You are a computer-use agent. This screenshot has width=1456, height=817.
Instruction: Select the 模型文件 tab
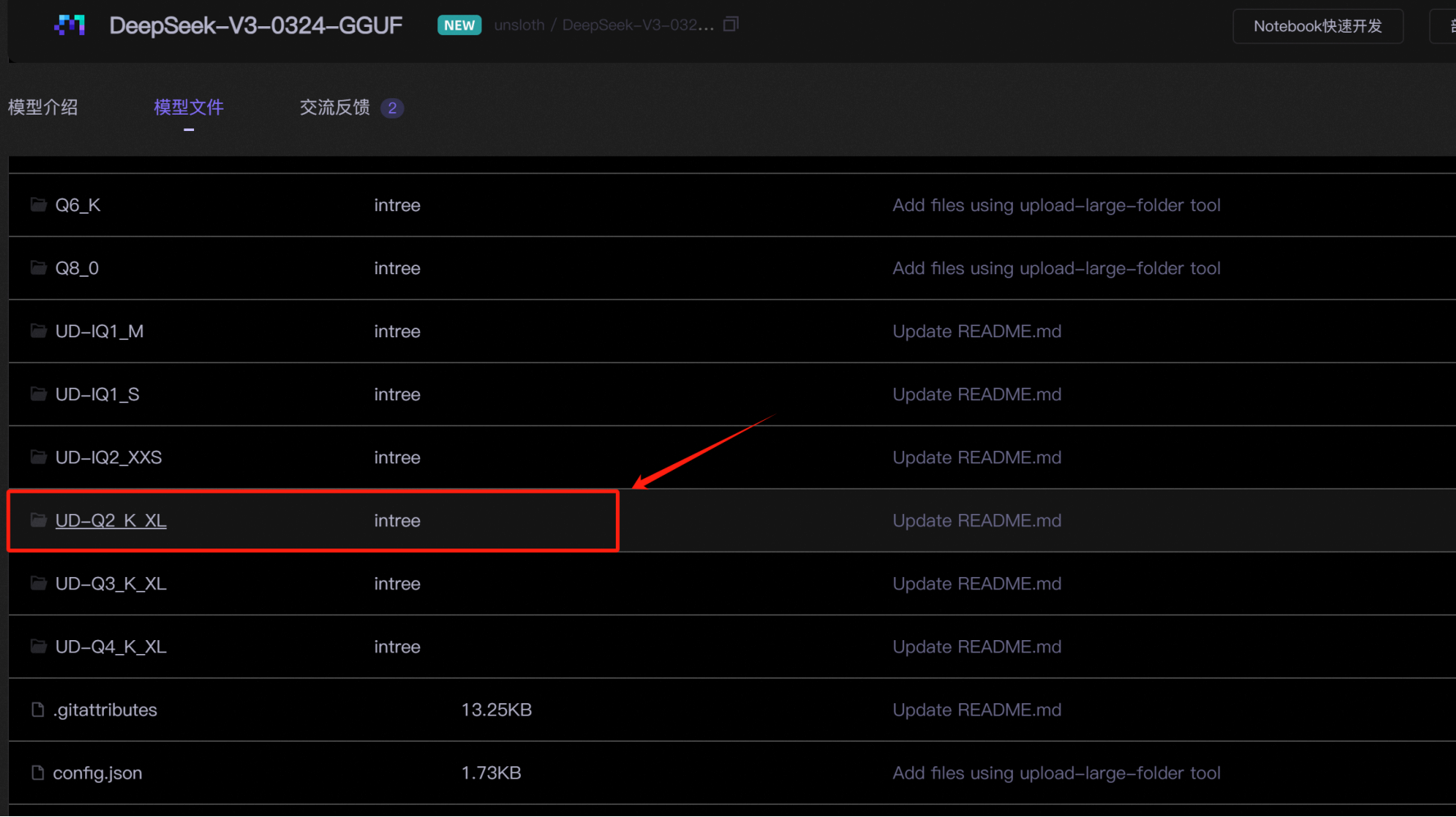point(188,107)
